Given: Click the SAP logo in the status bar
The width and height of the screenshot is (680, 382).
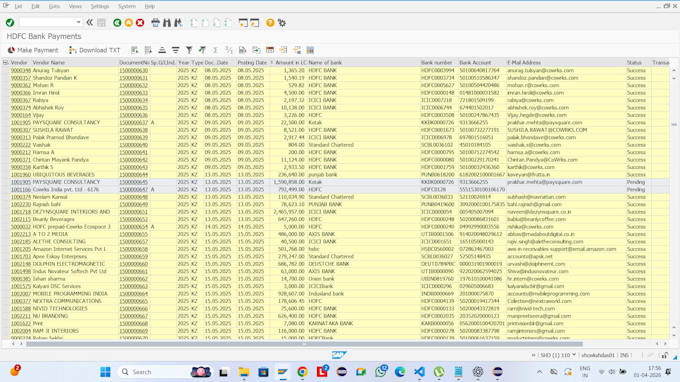Looking at the screenshot, I should [339, 355].
